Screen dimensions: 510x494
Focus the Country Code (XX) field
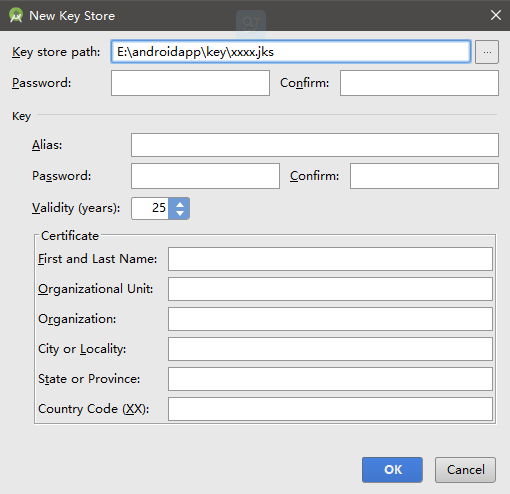[x=330, y=409]
